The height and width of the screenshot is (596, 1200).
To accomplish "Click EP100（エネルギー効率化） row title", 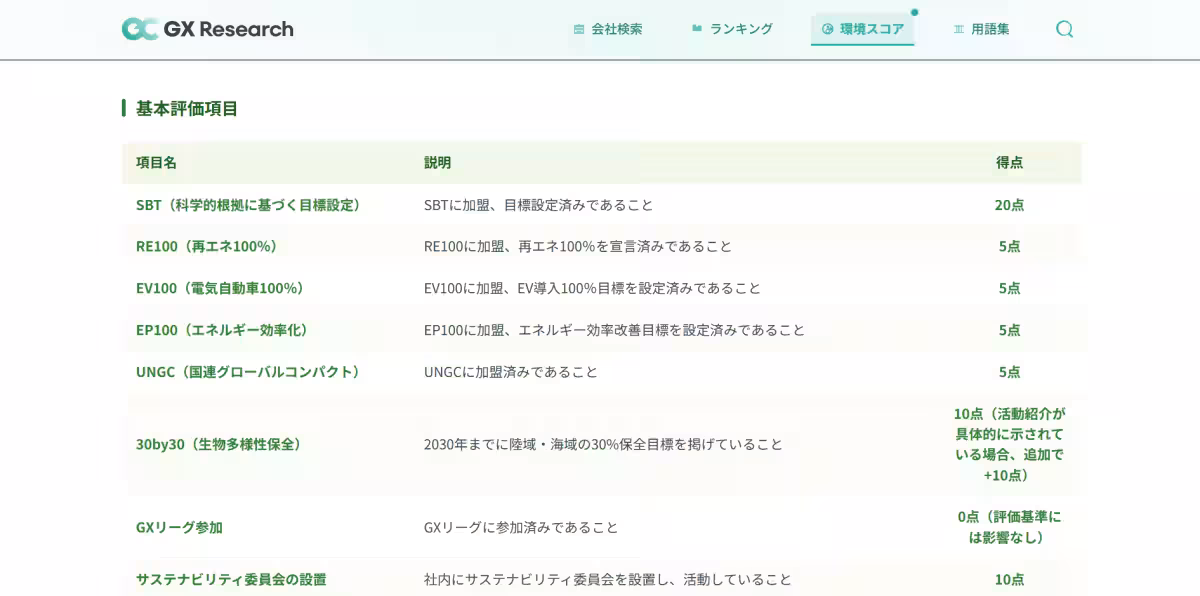I will click(222, 330).
